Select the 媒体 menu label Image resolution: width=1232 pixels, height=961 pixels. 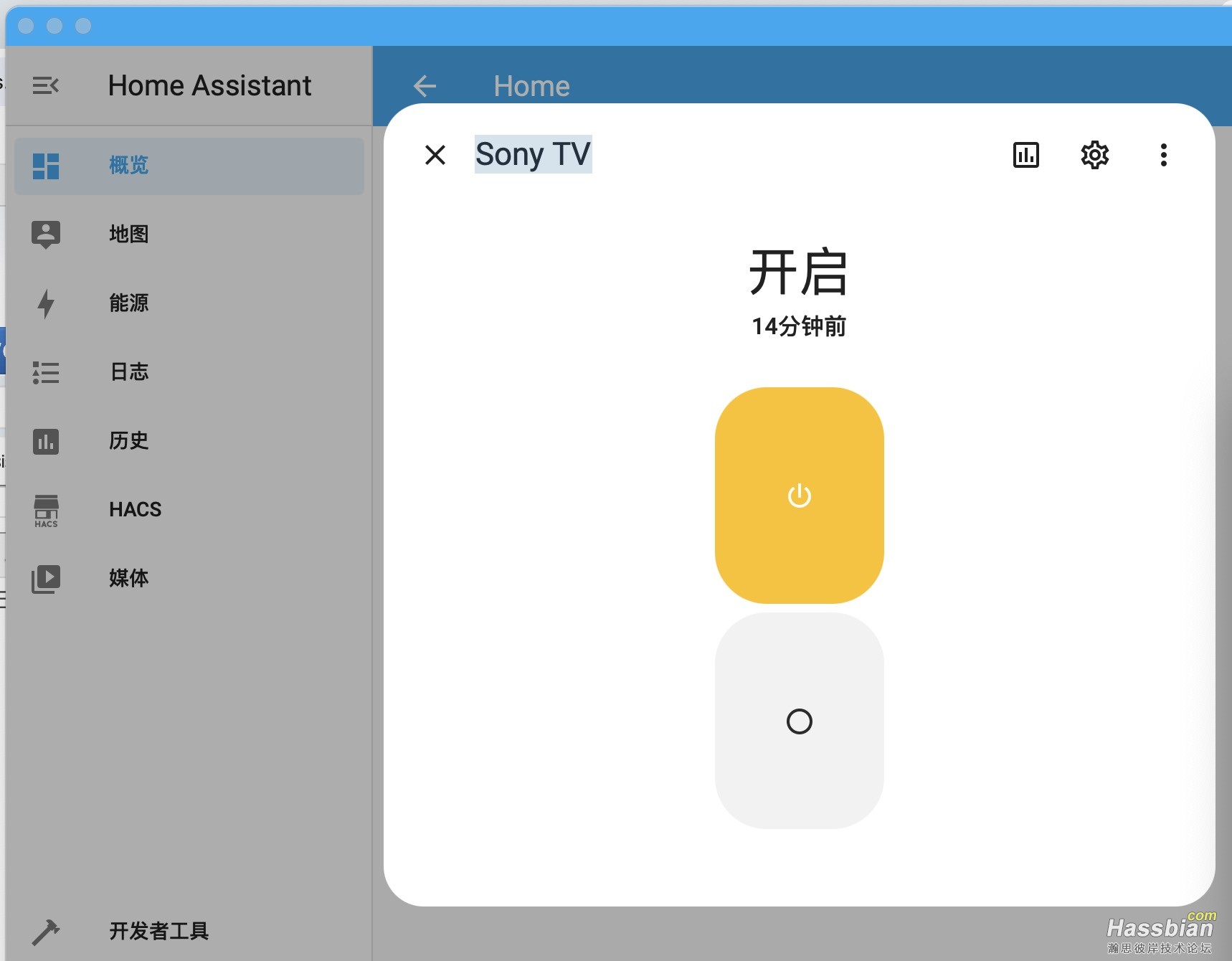coord(129,579)
